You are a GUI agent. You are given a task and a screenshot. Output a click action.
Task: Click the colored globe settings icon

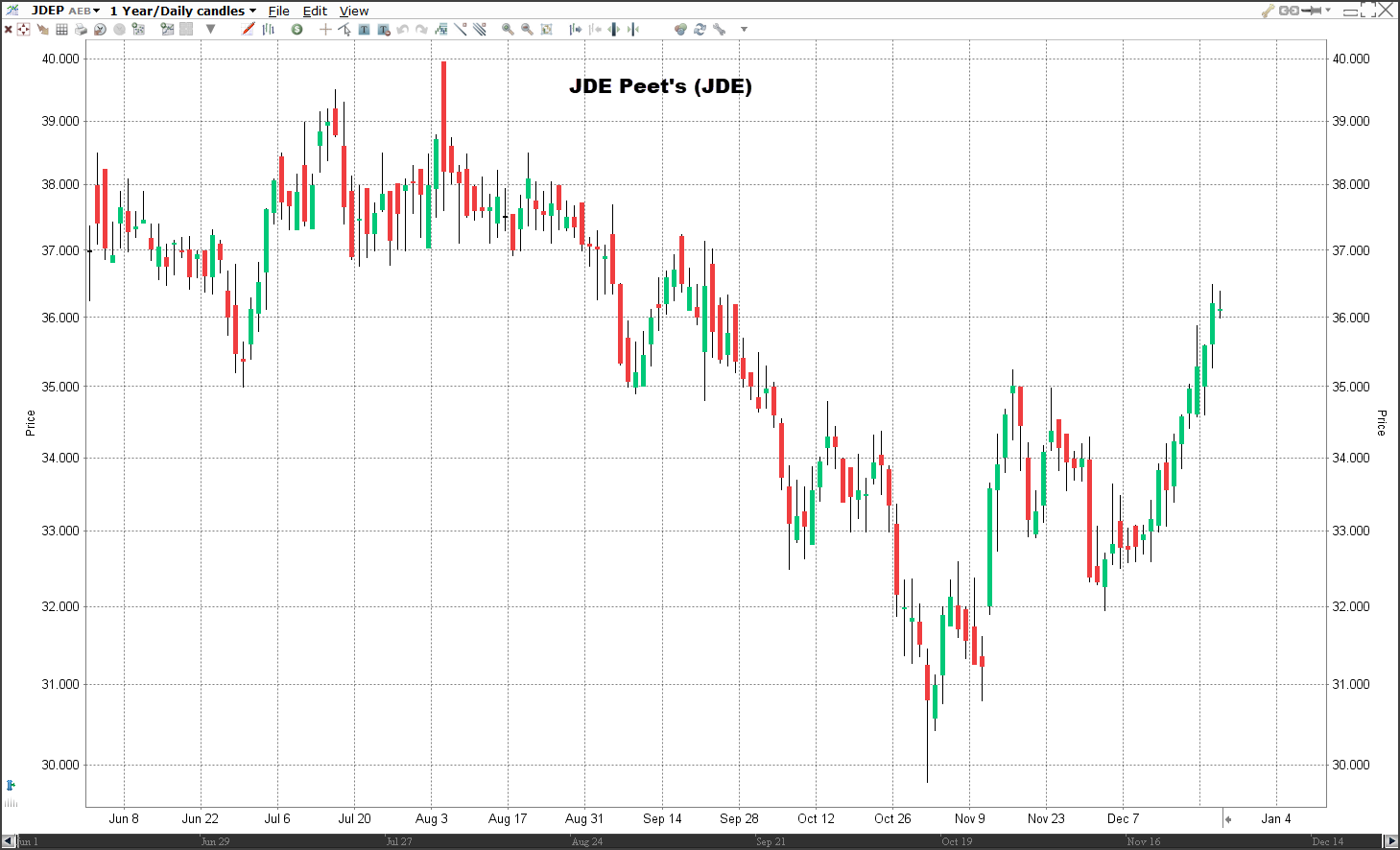(x=680, y=30)
